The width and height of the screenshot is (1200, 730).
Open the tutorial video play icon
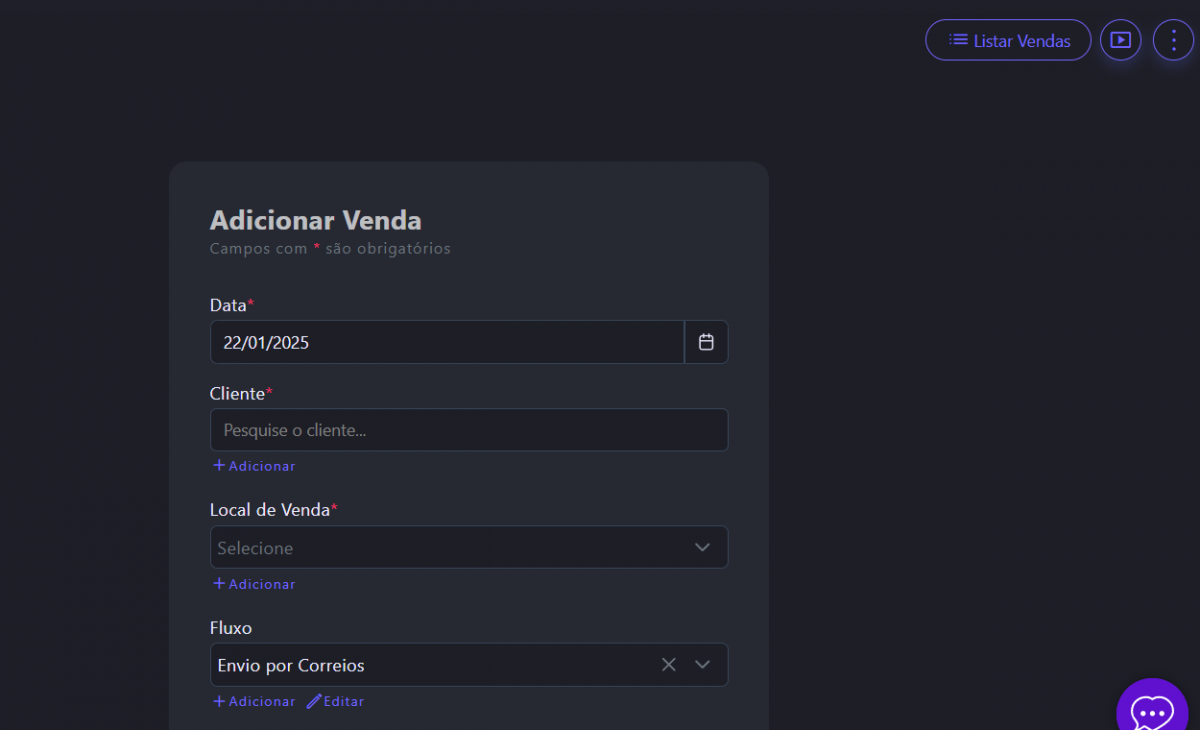1120,40
